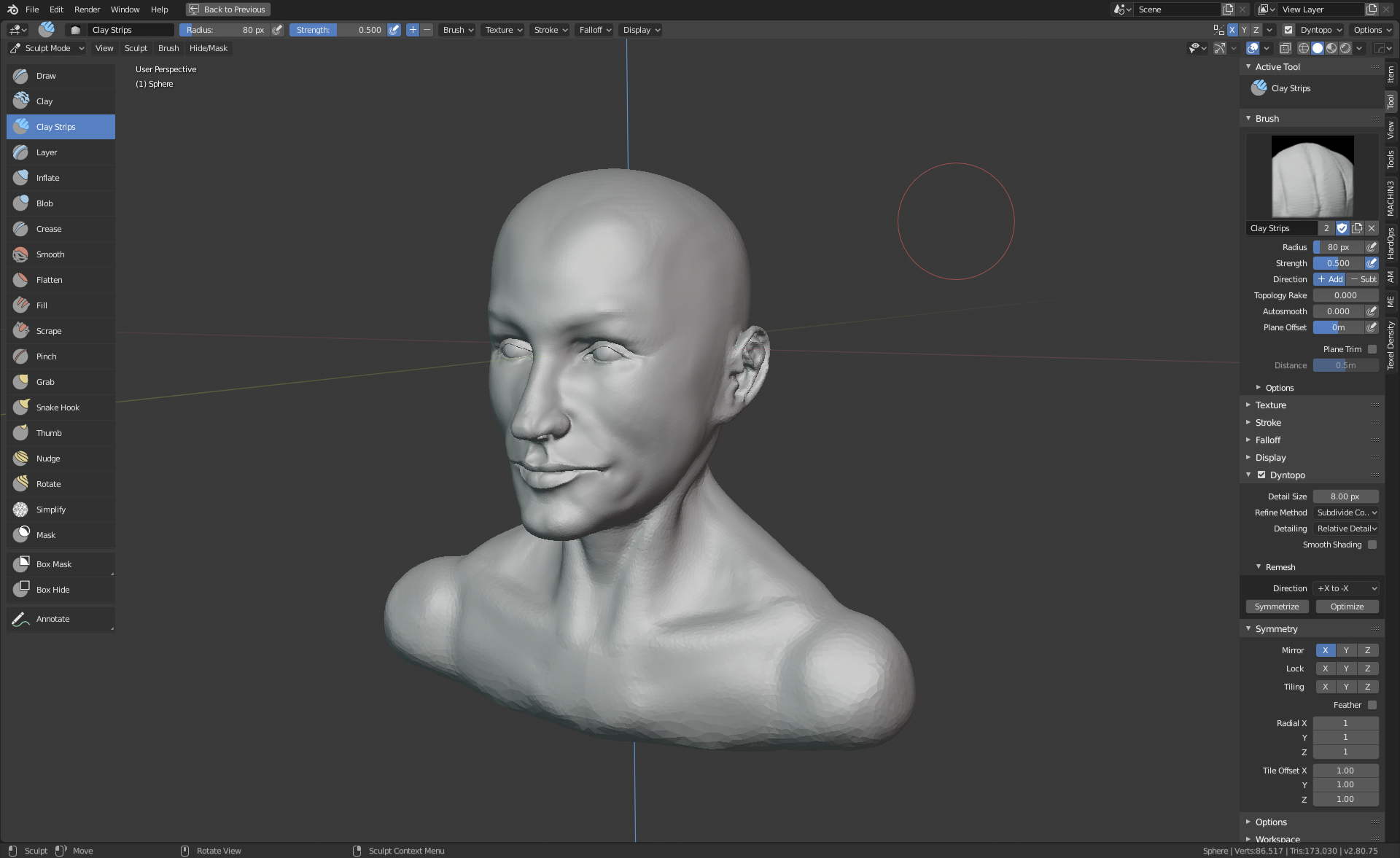This screenshot has width=1400, height=858.
Task: Open the Refine Method dropdown
Action: tap(1346, 512)
